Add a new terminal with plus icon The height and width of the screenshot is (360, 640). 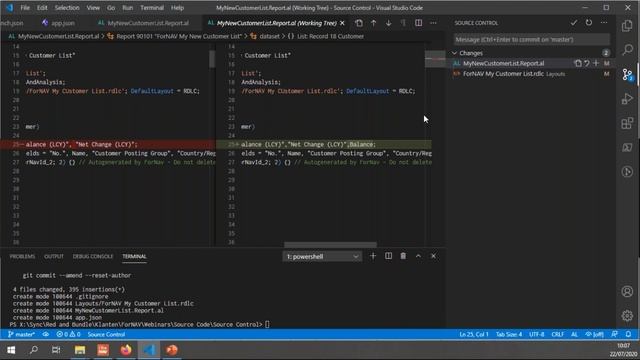tap(373, 256)
